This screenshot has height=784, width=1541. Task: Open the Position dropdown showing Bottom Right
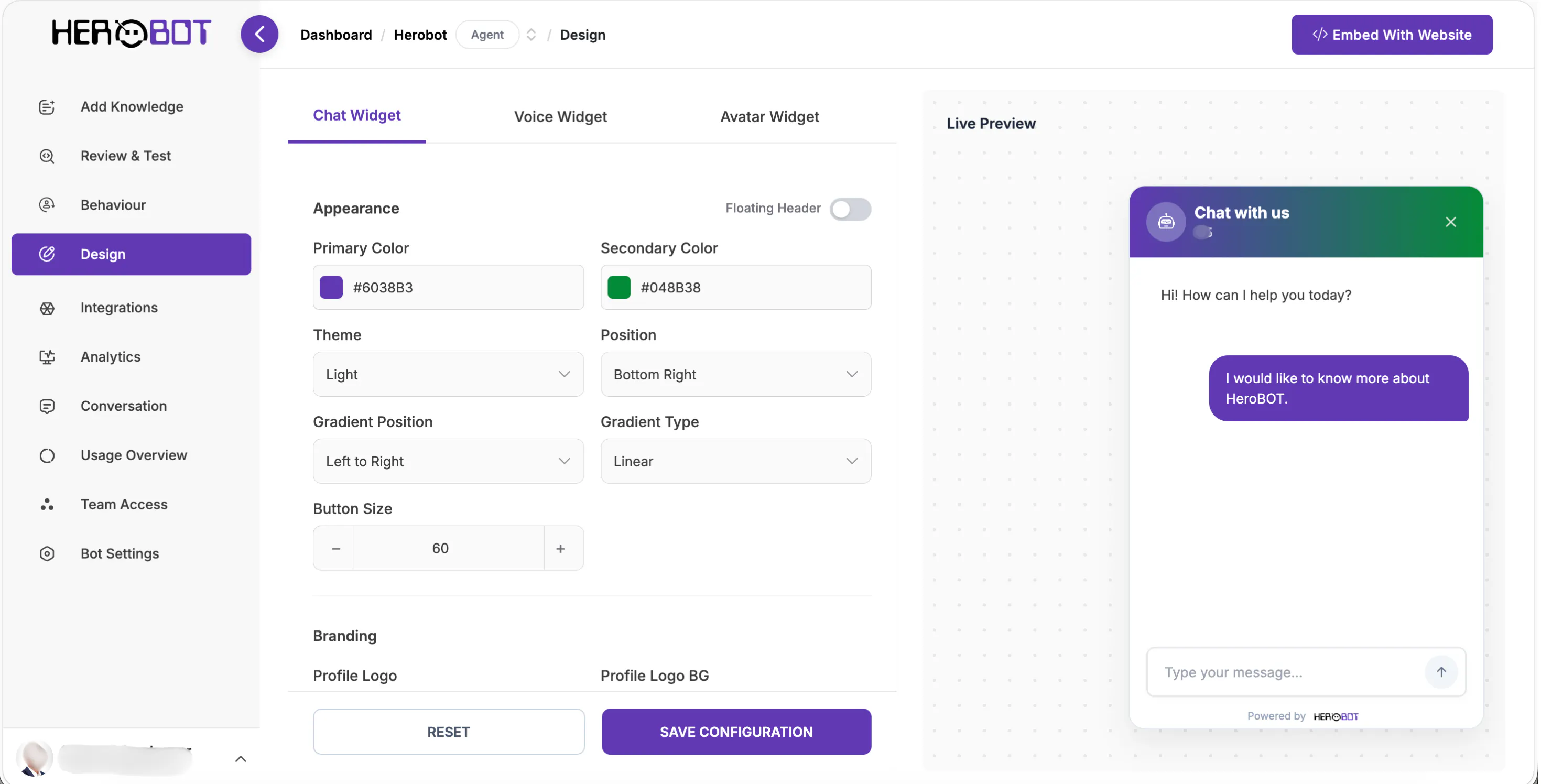tap(736, 374)
